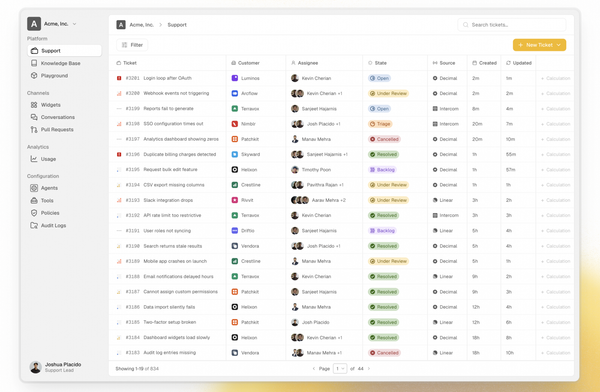The image size is (600, 392).
Task: Open ticket 'Duplicate billing charges detected'
Action: [x=179, y=154]
